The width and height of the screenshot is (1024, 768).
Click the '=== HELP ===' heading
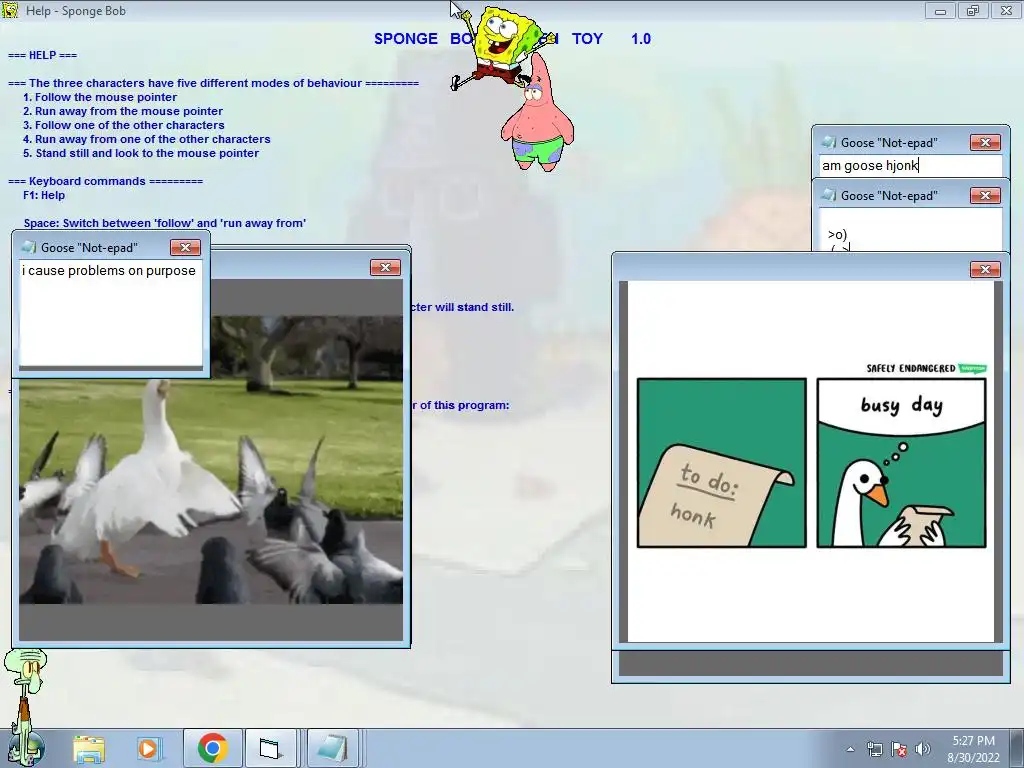(x=42, y=56)
